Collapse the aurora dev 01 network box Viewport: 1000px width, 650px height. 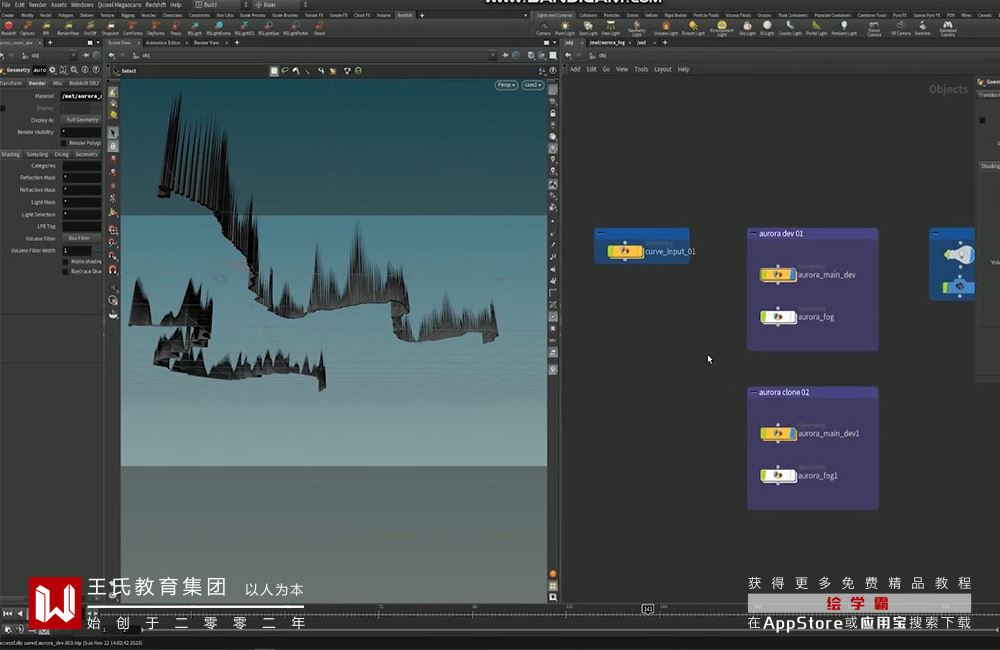coord(754,233)
